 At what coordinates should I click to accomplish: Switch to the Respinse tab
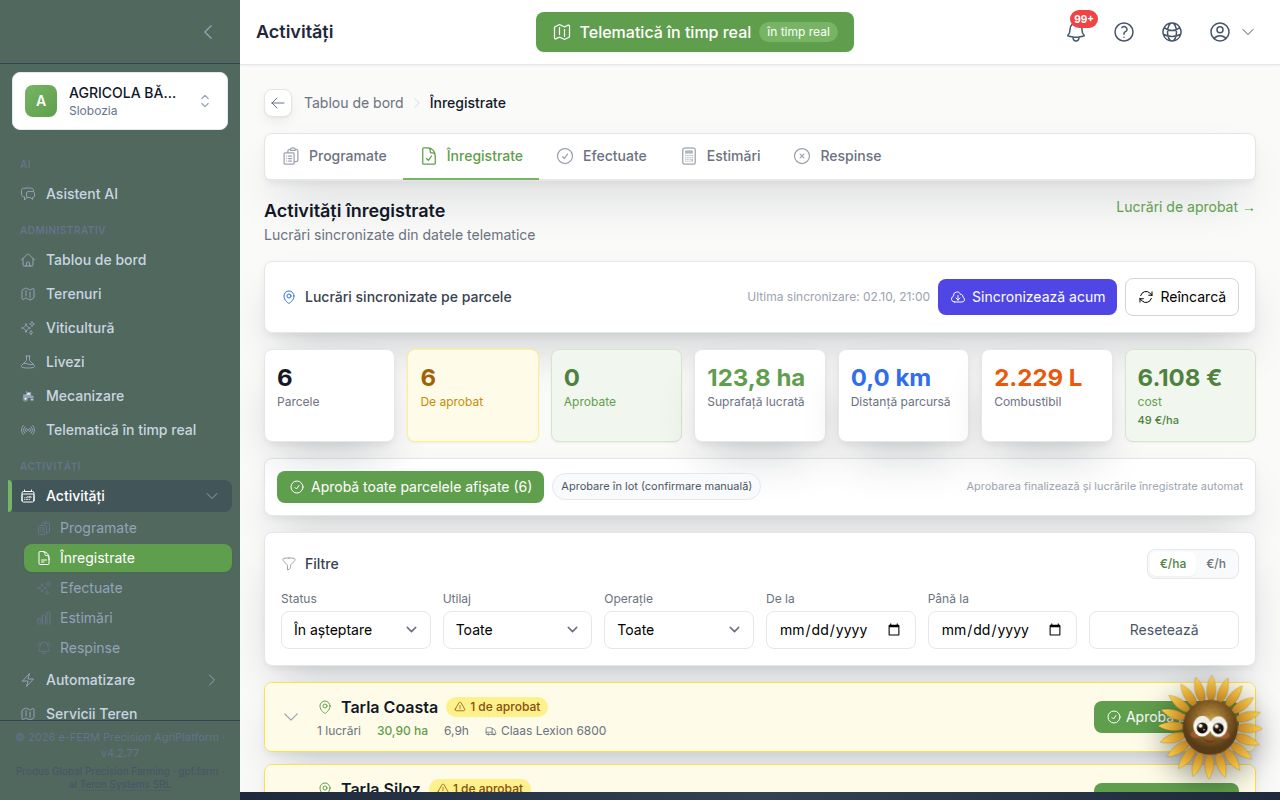click(x=837, y=156)
